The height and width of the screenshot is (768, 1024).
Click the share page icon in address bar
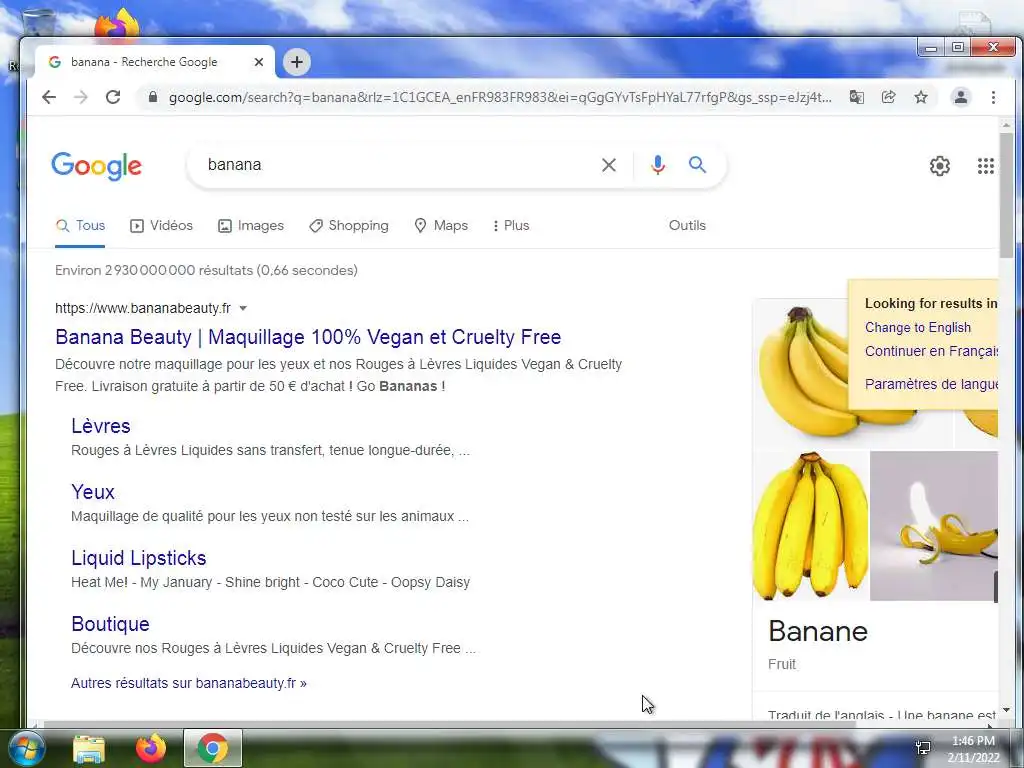pyautogui.click(x=888, y=97)
